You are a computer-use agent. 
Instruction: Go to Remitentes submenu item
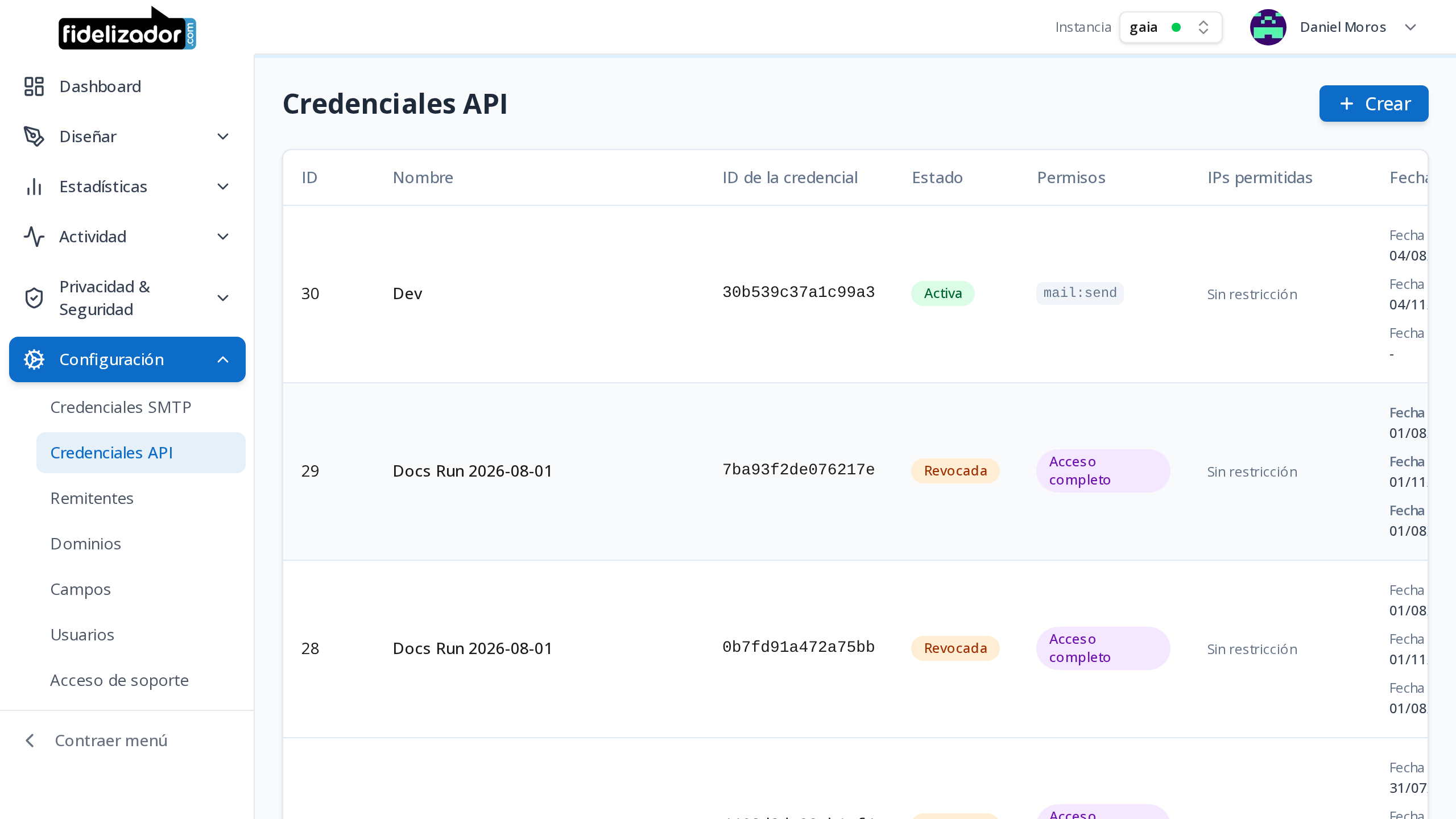141,498
